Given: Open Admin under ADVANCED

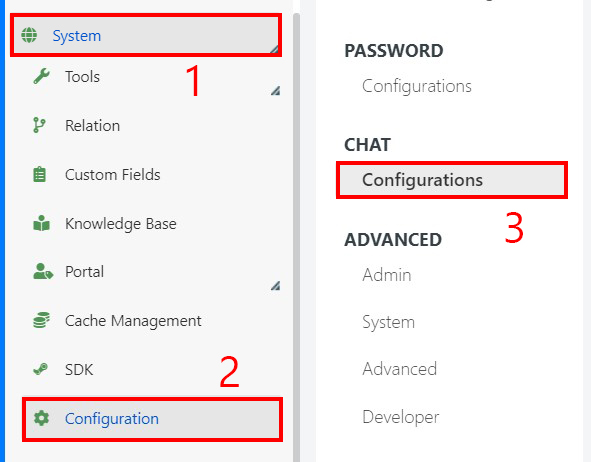Looking at the screenshot, I should (387, 275).
